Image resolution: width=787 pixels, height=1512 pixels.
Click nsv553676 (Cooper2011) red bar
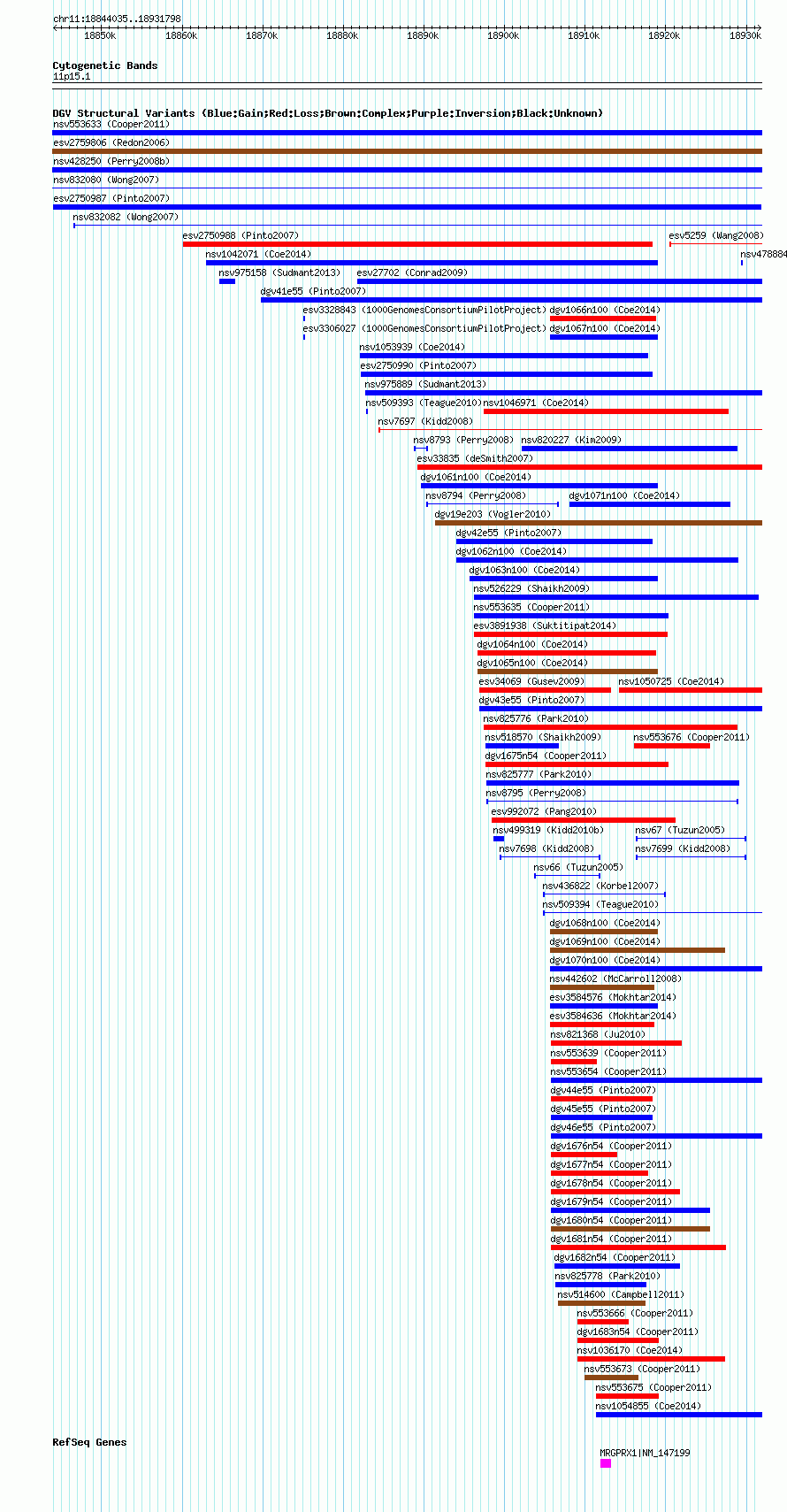672,746
